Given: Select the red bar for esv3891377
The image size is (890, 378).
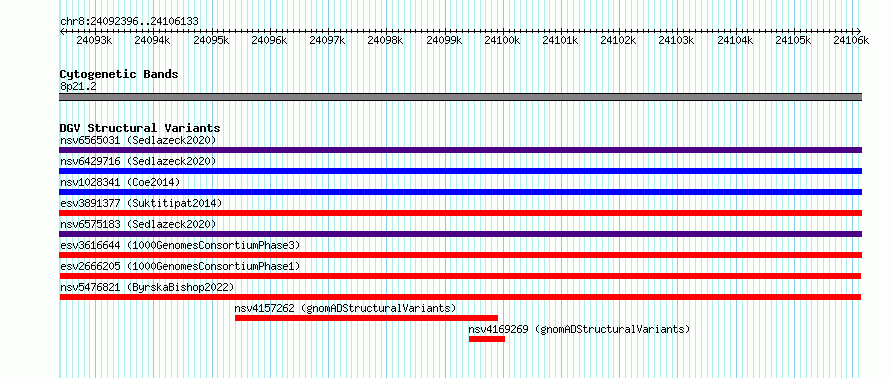Looking at the screenshot, I should coord(460,213).
